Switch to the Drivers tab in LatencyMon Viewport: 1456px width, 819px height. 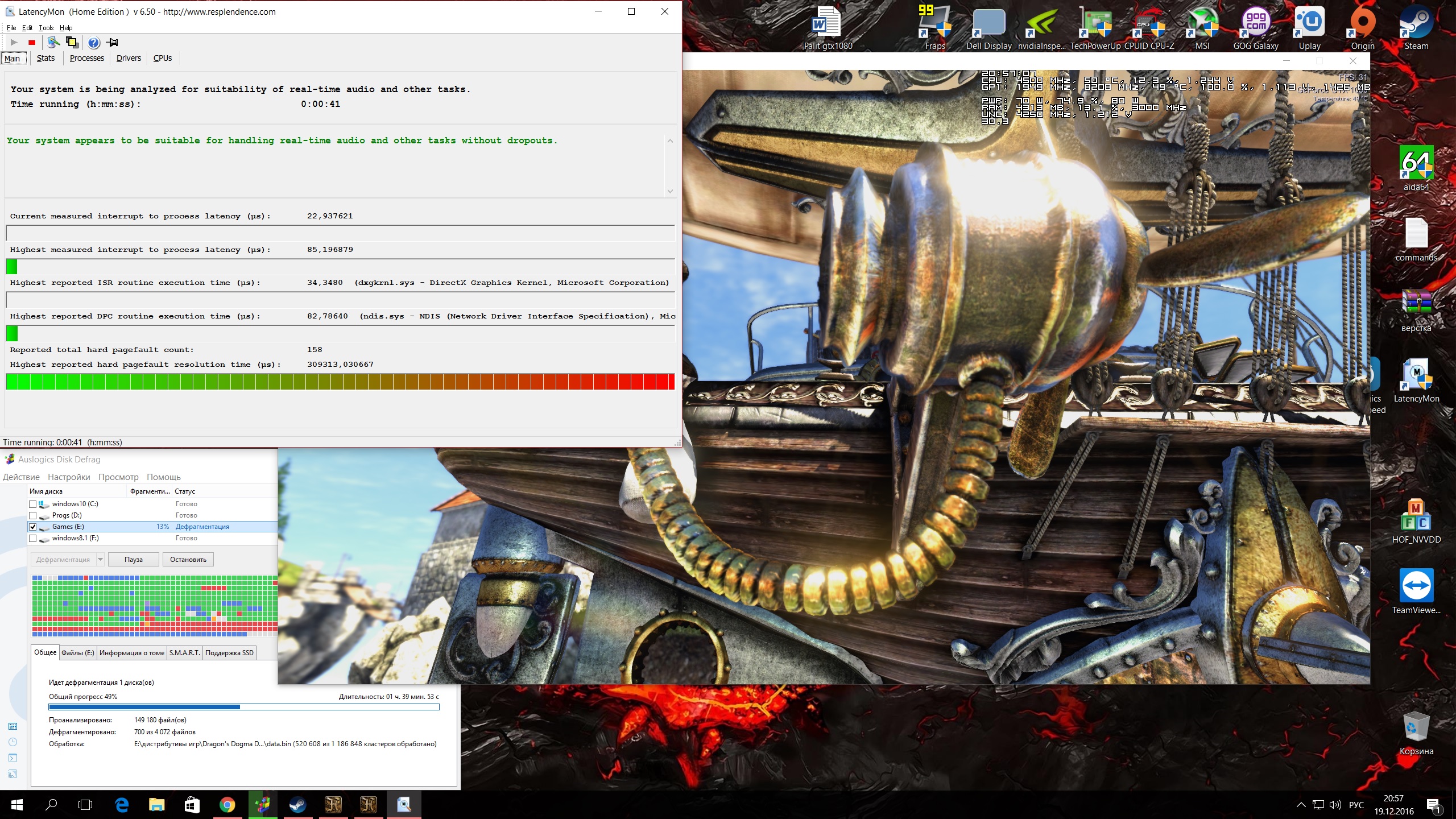[x=129, y=58]
